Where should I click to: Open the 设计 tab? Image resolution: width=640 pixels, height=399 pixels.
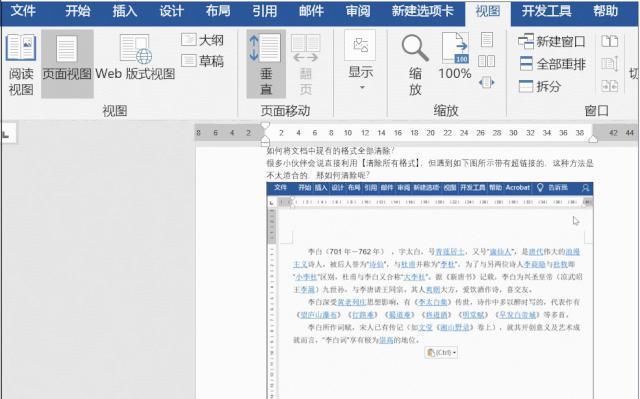[171, 11]
